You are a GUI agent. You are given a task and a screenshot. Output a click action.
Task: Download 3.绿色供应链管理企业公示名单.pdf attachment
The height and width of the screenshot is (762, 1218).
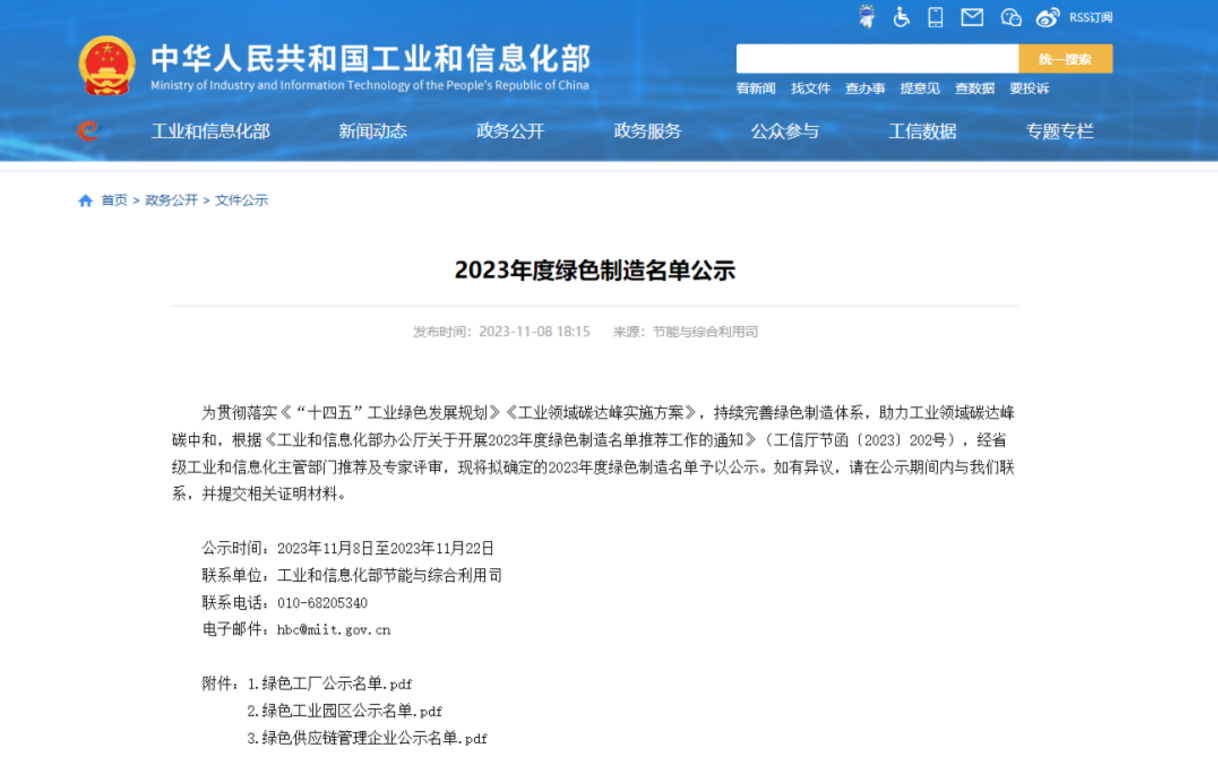point(367,738)
